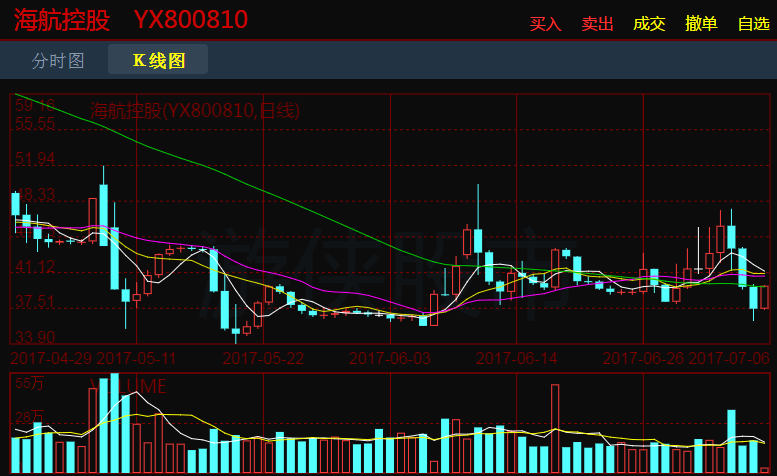Switch to the 分时图 tab
The height and width of the screenshot is (476, 777).
coord(58,60)
